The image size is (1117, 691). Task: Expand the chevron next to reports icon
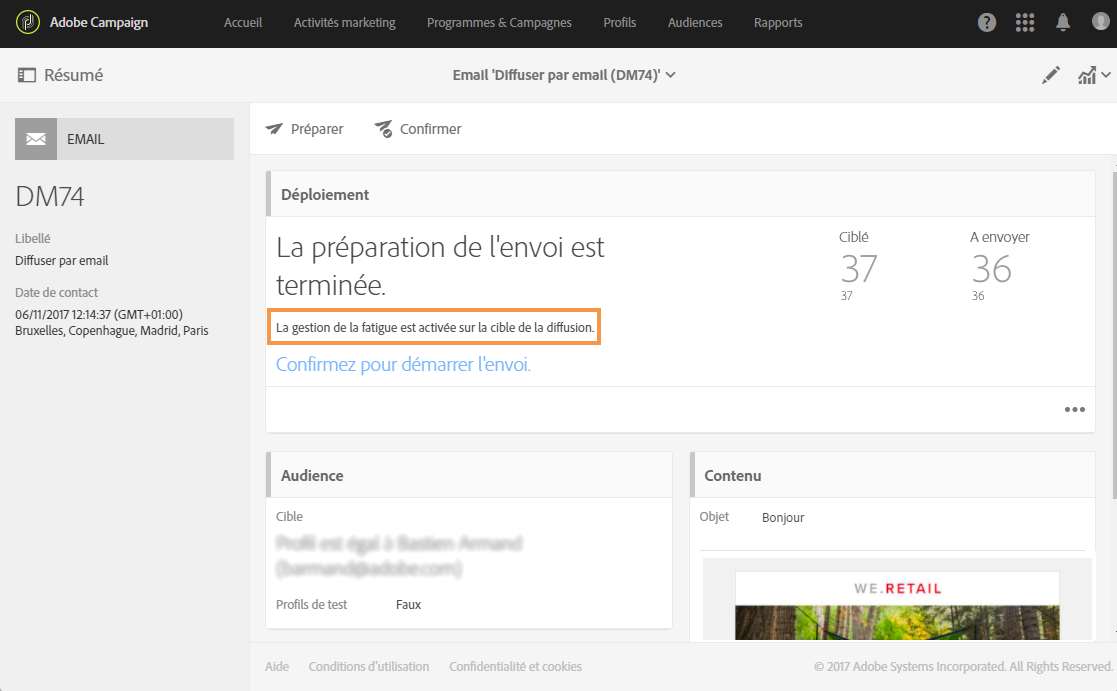(1106, 74)
